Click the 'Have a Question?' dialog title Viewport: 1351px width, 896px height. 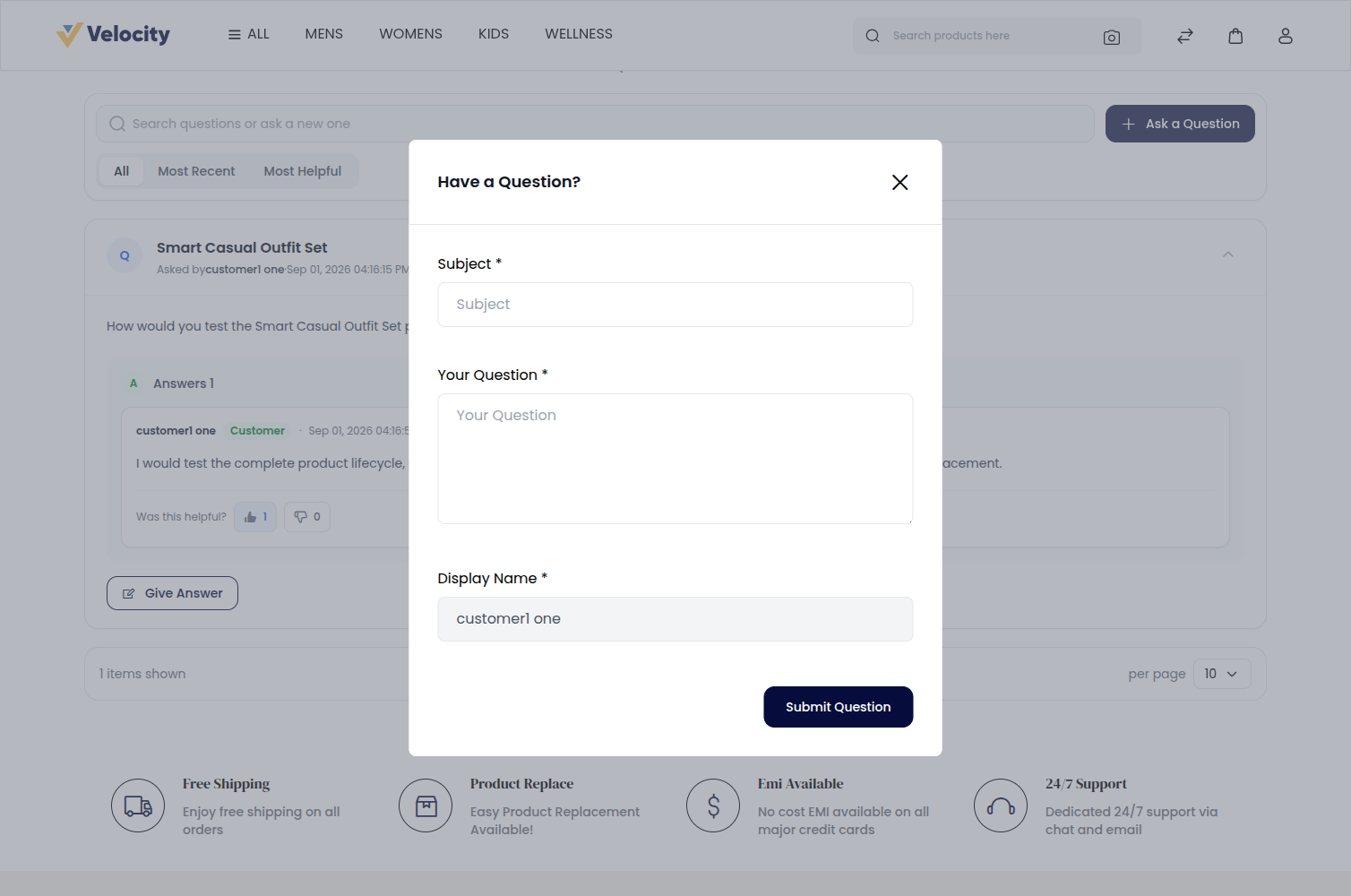pyautogui.click(x=509, y=182)
